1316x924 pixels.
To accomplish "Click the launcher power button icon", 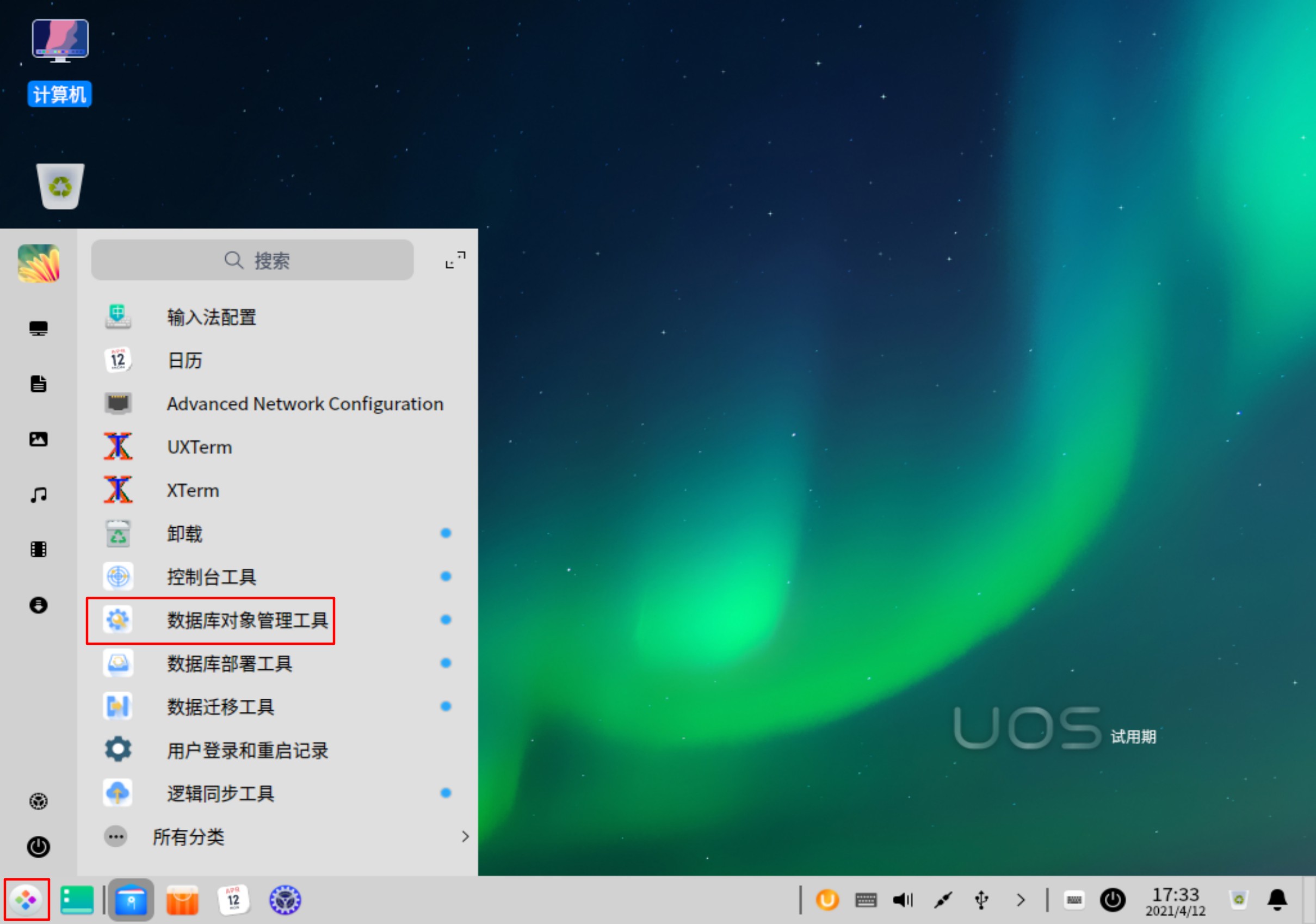I will [x=39, y=847].
